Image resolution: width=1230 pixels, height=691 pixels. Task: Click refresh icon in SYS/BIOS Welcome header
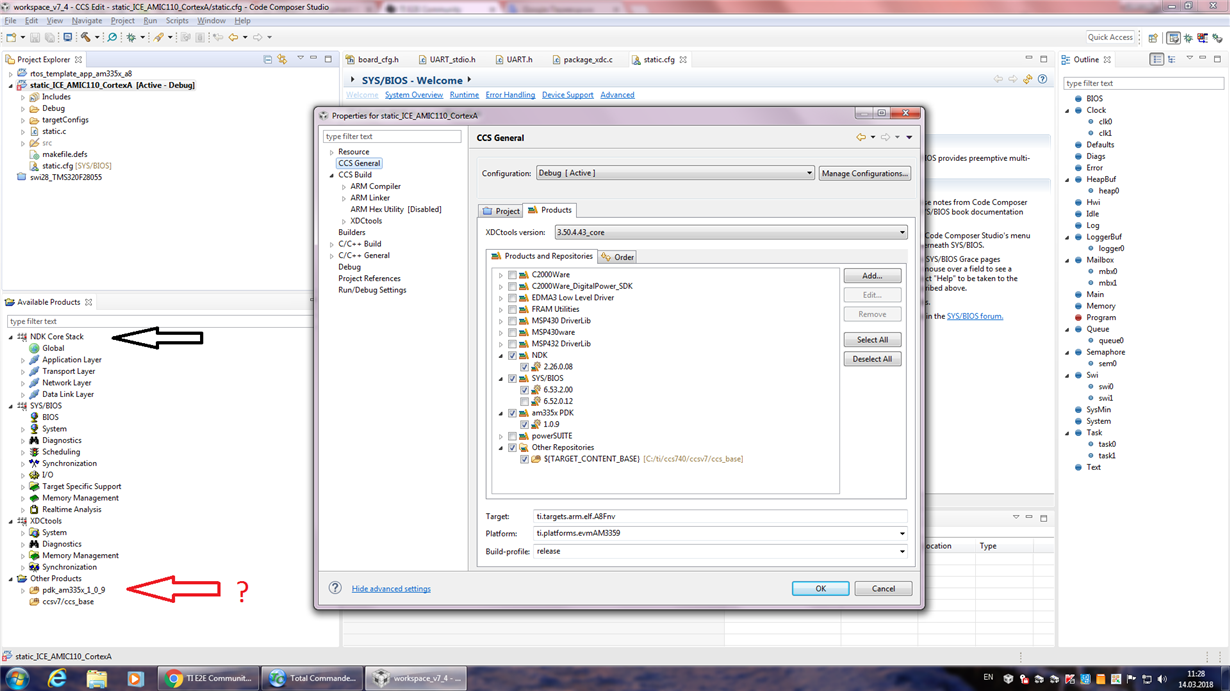click(1027, 79)
